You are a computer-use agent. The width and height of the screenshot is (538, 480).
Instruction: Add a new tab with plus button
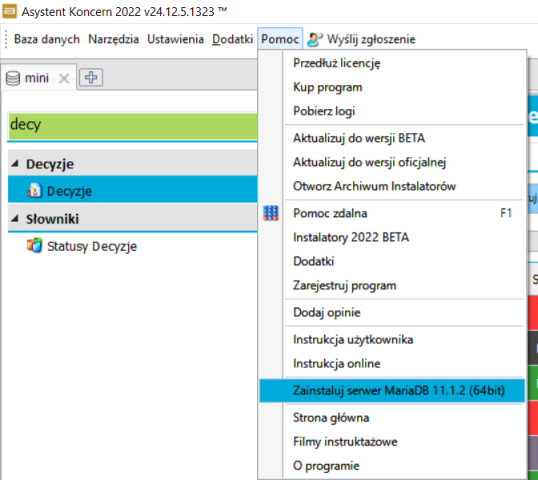tap(91, 77)
